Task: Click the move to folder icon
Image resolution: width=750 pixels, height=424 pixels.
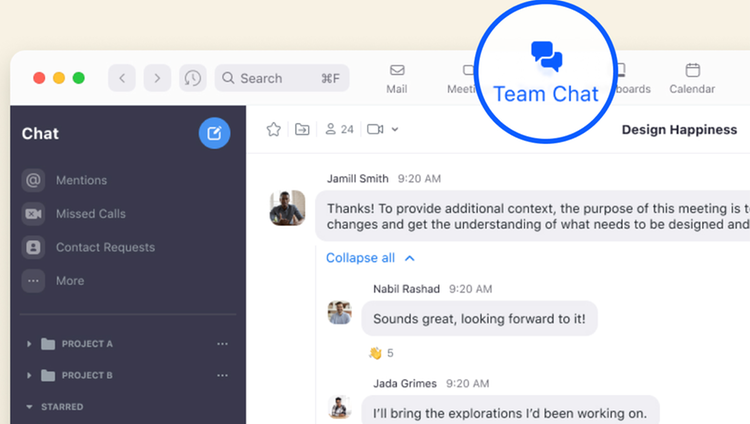Action: pyautogui.click(x=302, y=129)
